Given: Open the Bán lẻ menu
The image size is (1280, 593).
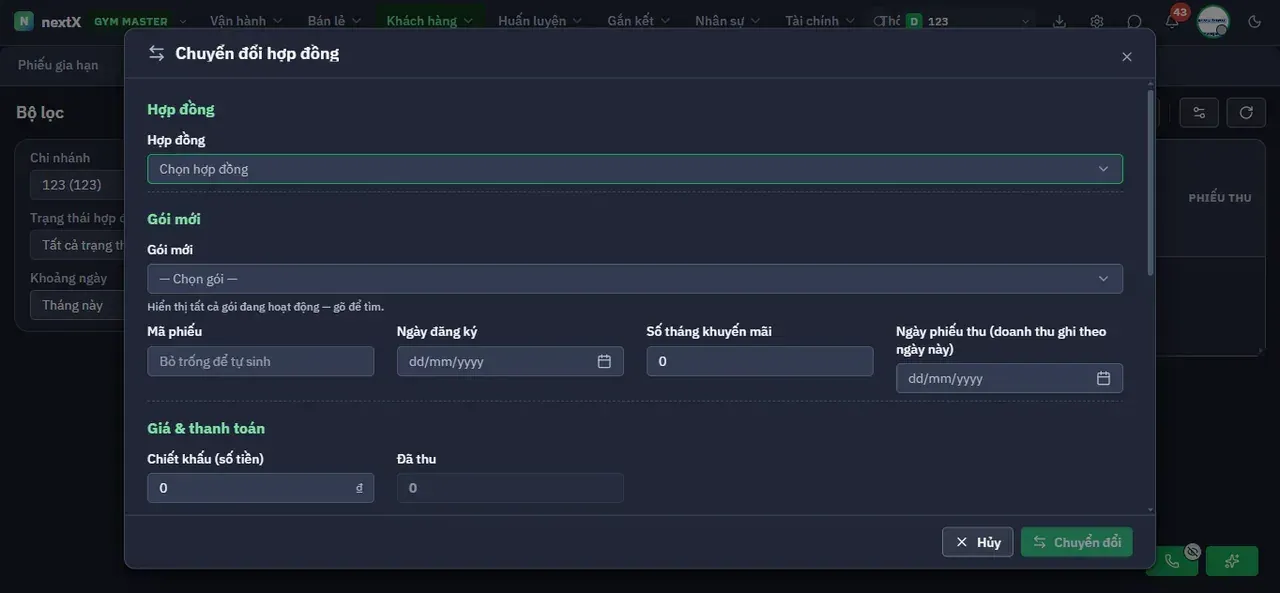Looking at the screenshot, I should click(333, 21).
